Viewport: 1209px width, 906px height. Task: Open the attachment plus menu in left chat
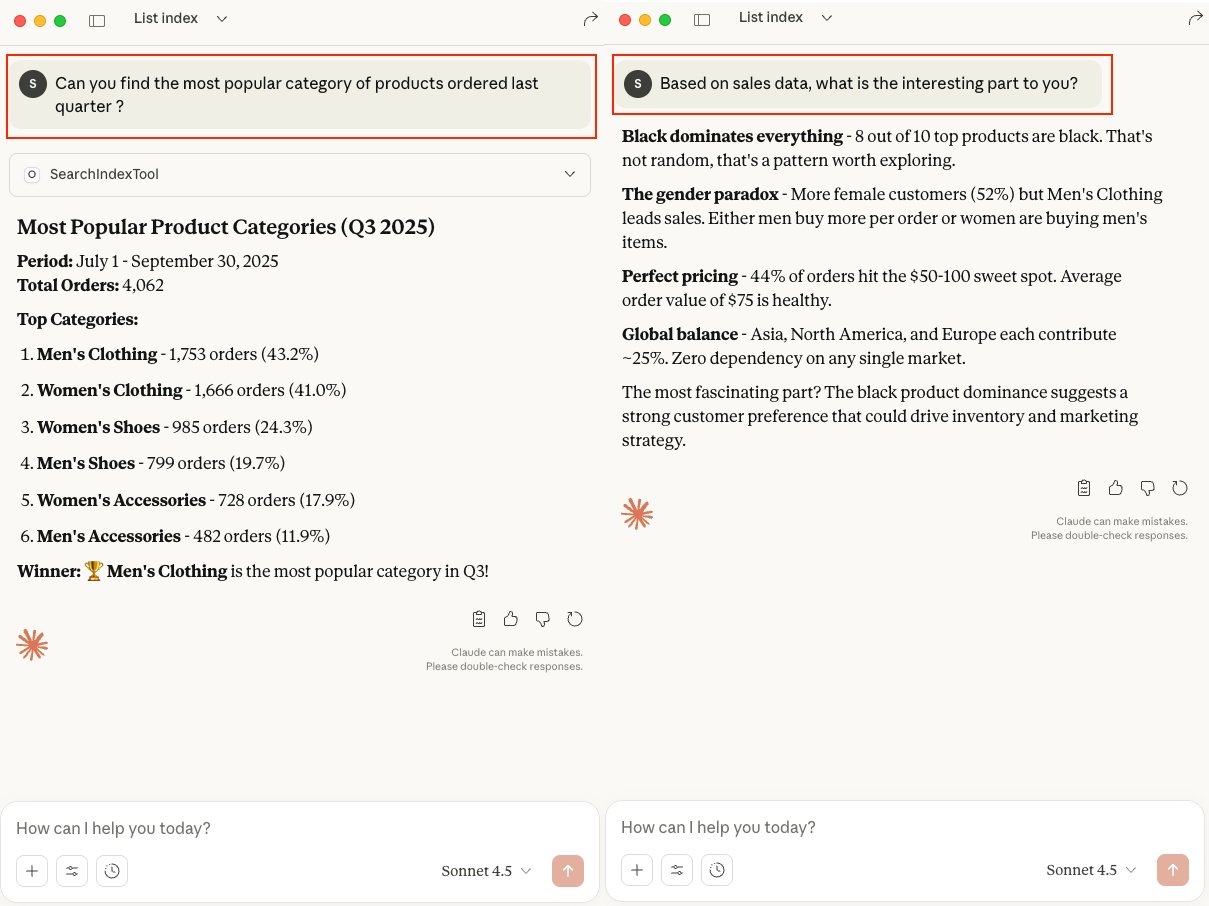click(x=32, y=871)
